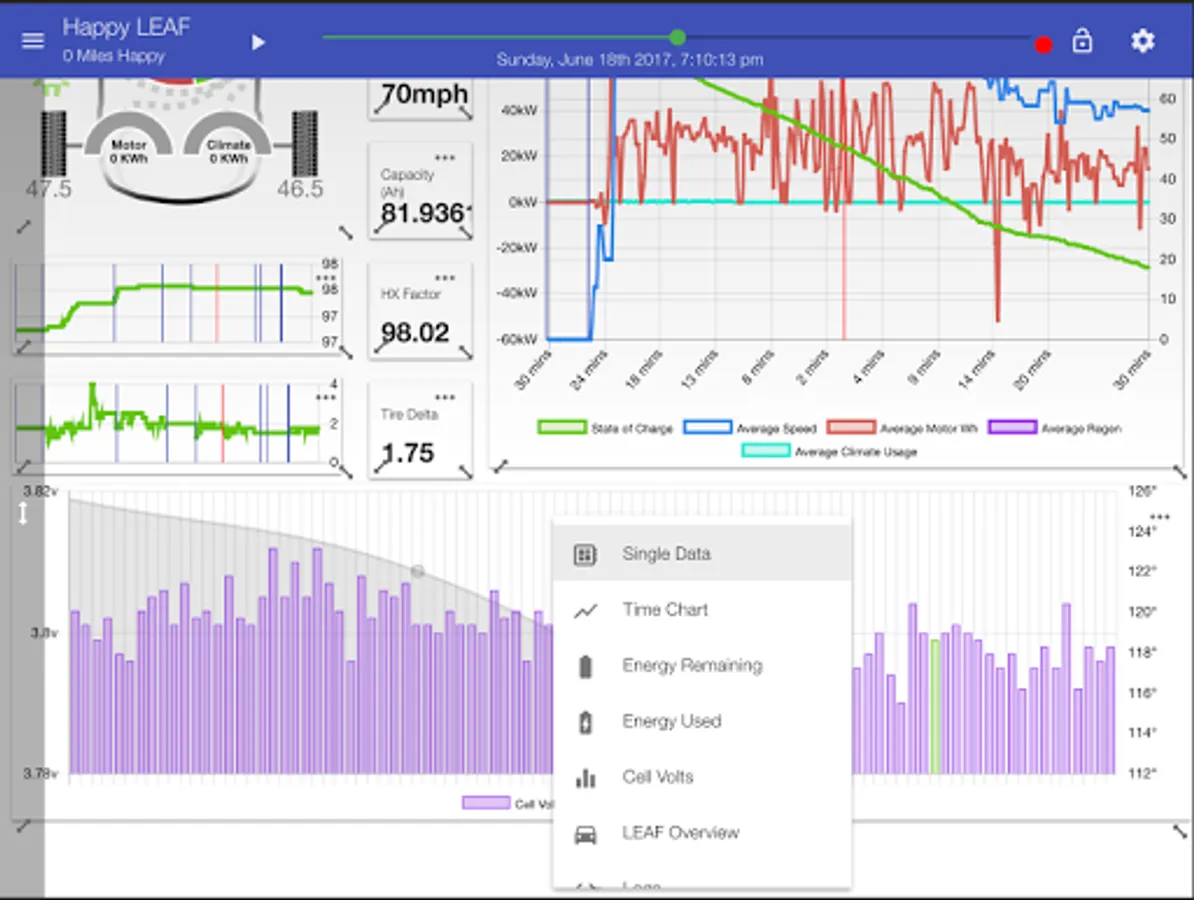Toggle State of Charge legend series

605,428
